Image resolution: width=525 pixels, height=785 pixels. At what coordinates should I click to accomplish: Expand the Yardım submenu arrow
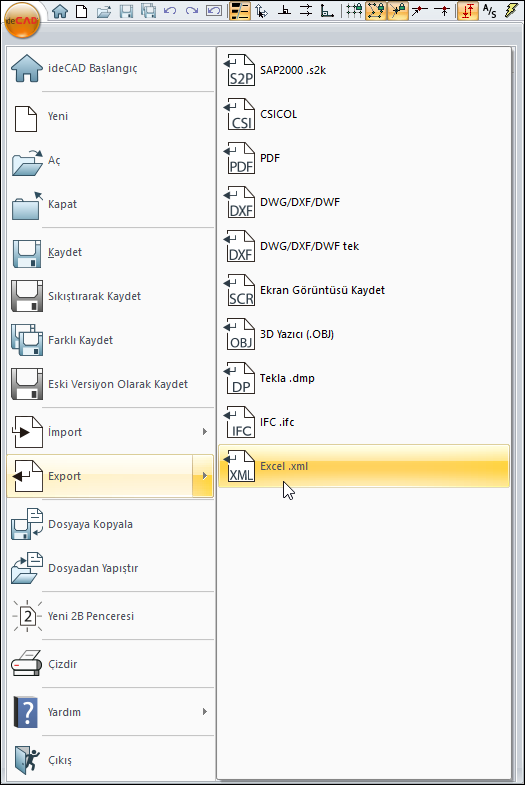pyautogui.click(x=205, y=711)
